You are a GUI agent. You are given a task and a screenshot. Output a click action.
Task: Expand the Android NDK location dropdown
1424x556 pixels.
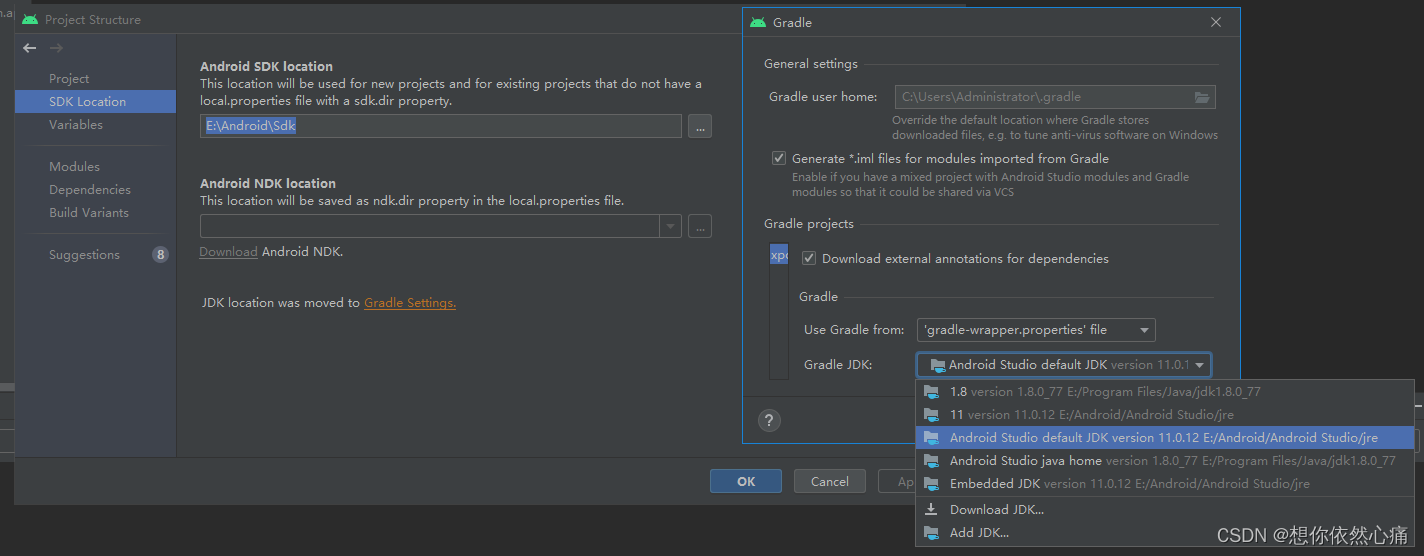click(671, 226)
